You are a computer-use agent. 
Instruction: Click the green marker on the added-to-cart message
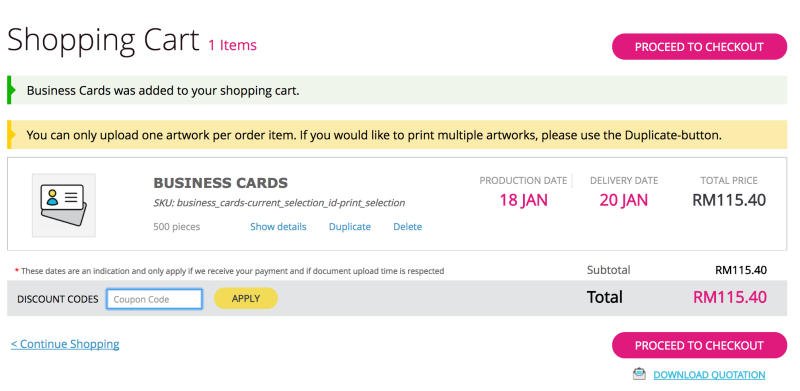[x=10, y=90]
